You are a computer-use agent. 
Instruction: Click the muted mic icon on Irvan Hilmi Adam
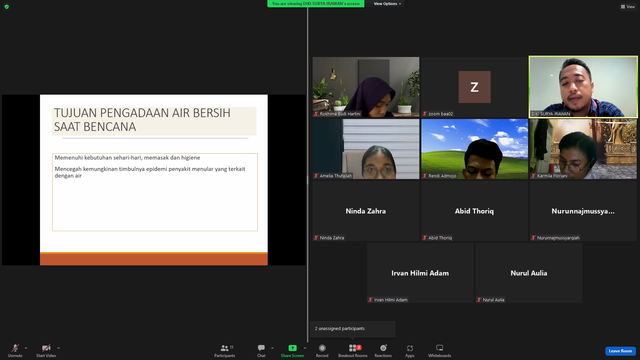click(x=371, y=300)
